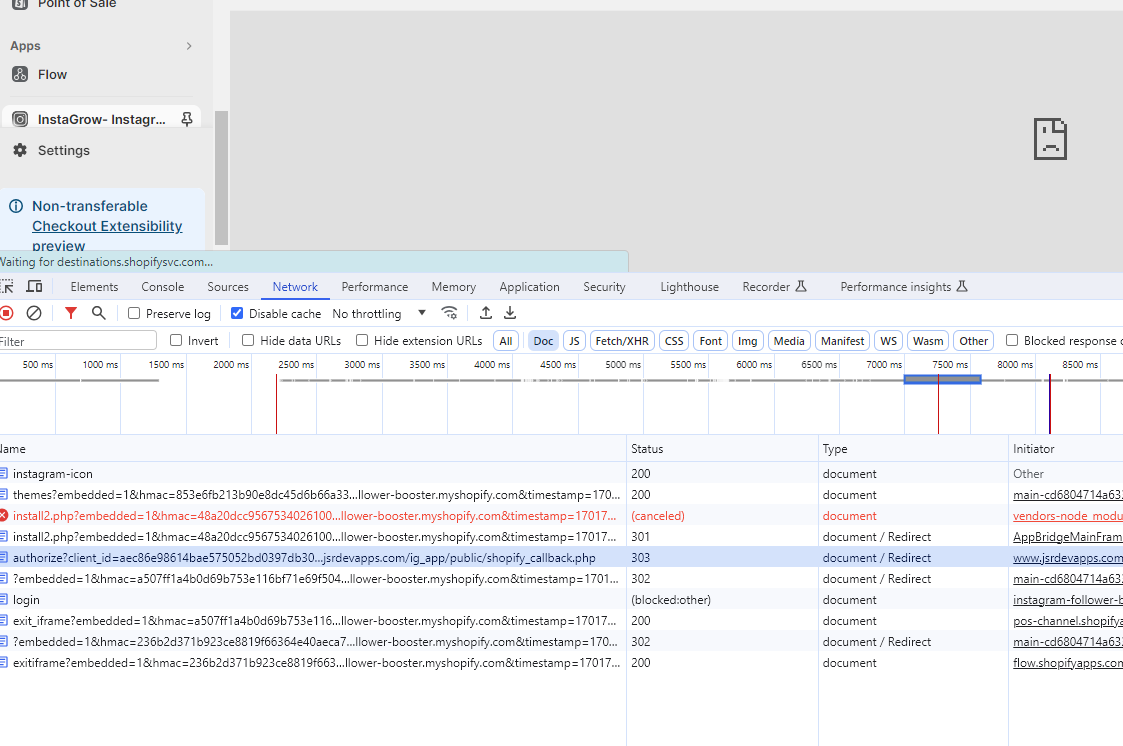Enable Preserve log checkbox
Screen dimensions: 1123x746
point(134,313)
